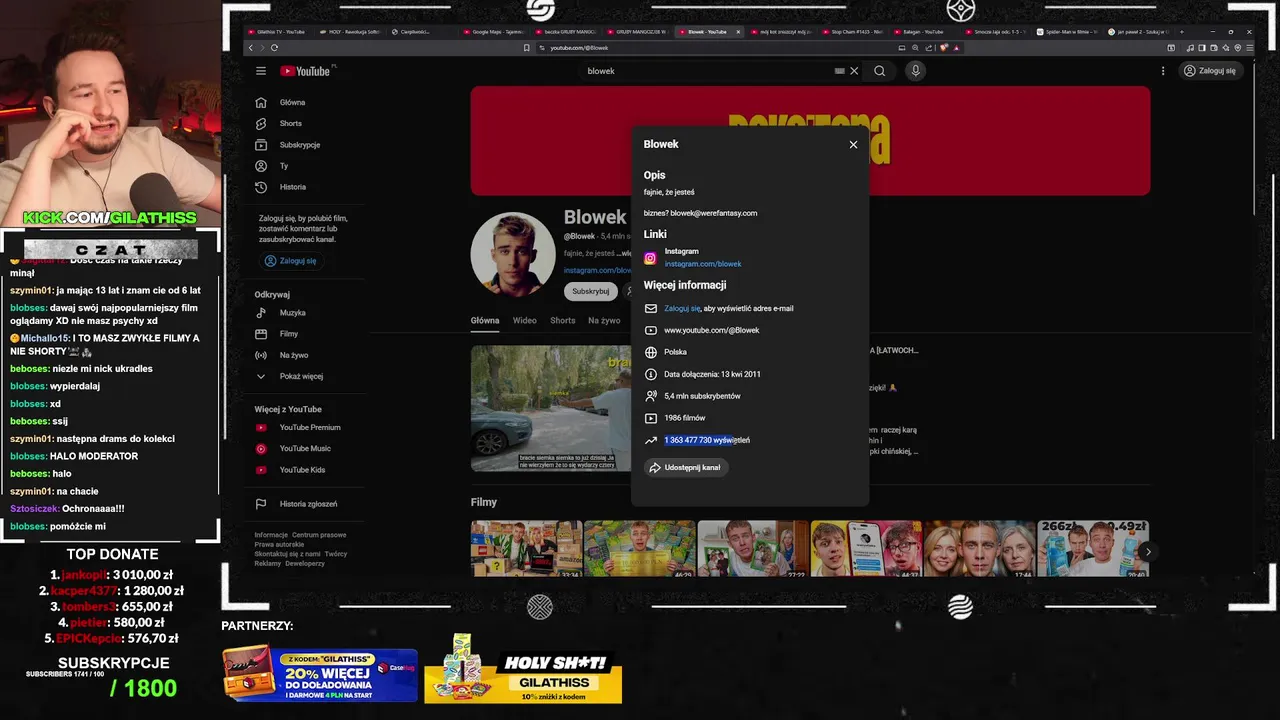1280x720 pixels.
Task: Open Skontaktuj się z nami footer link
Action: pyautogui.click(x=287, y=554)
